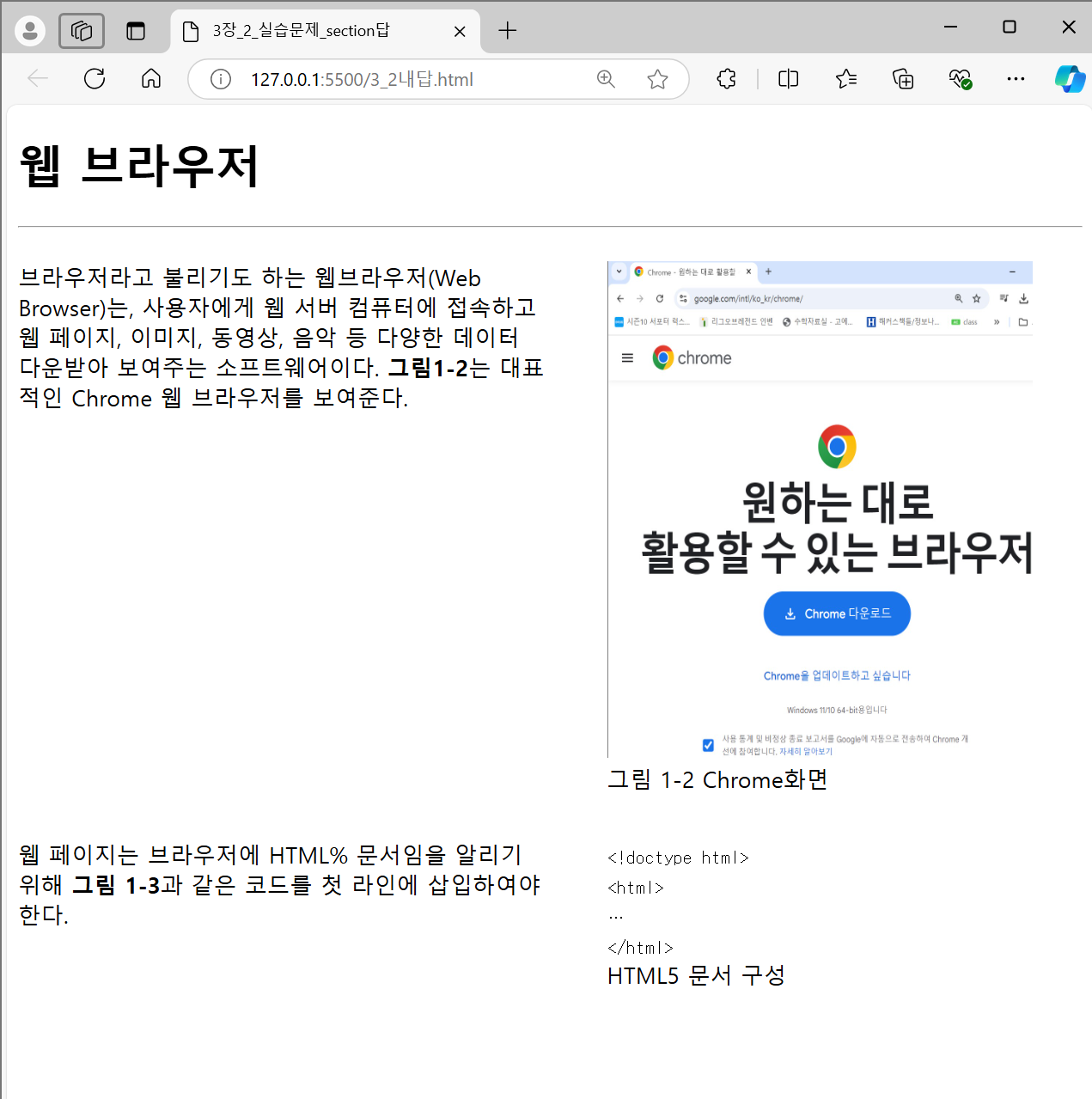
Task: Click the bold text 그림 1-3
Action: 116,885
